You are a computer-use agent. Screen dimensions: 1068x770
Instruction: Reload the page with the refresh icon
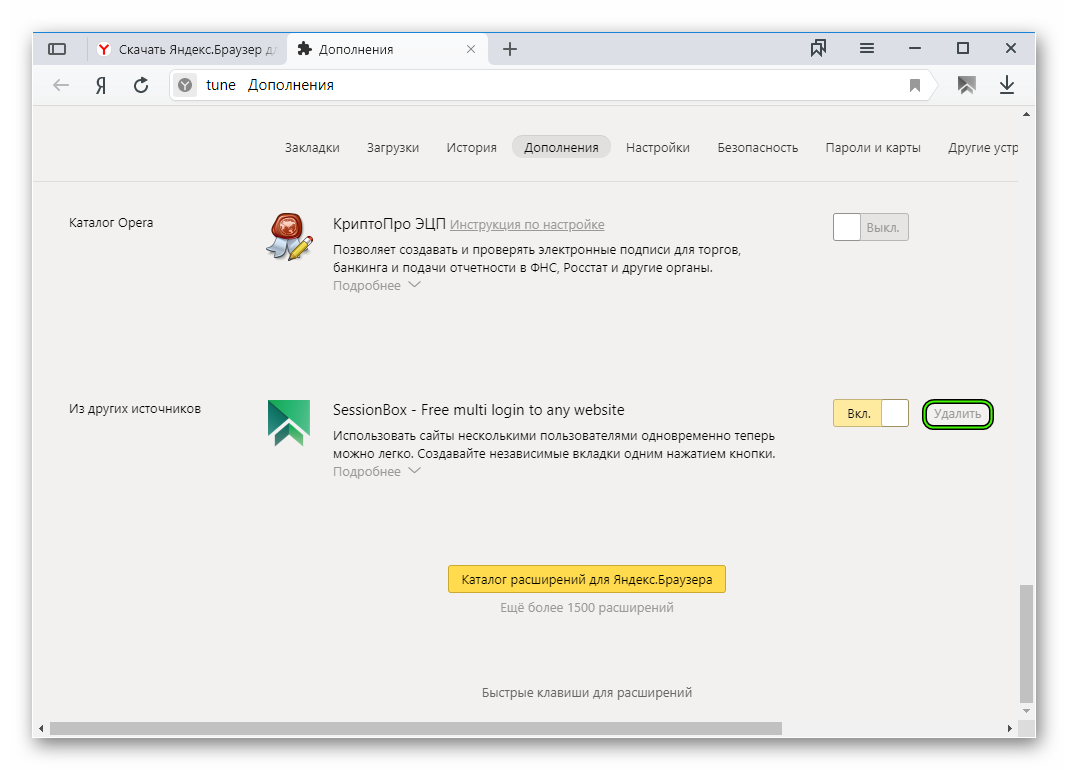(141, 85)
